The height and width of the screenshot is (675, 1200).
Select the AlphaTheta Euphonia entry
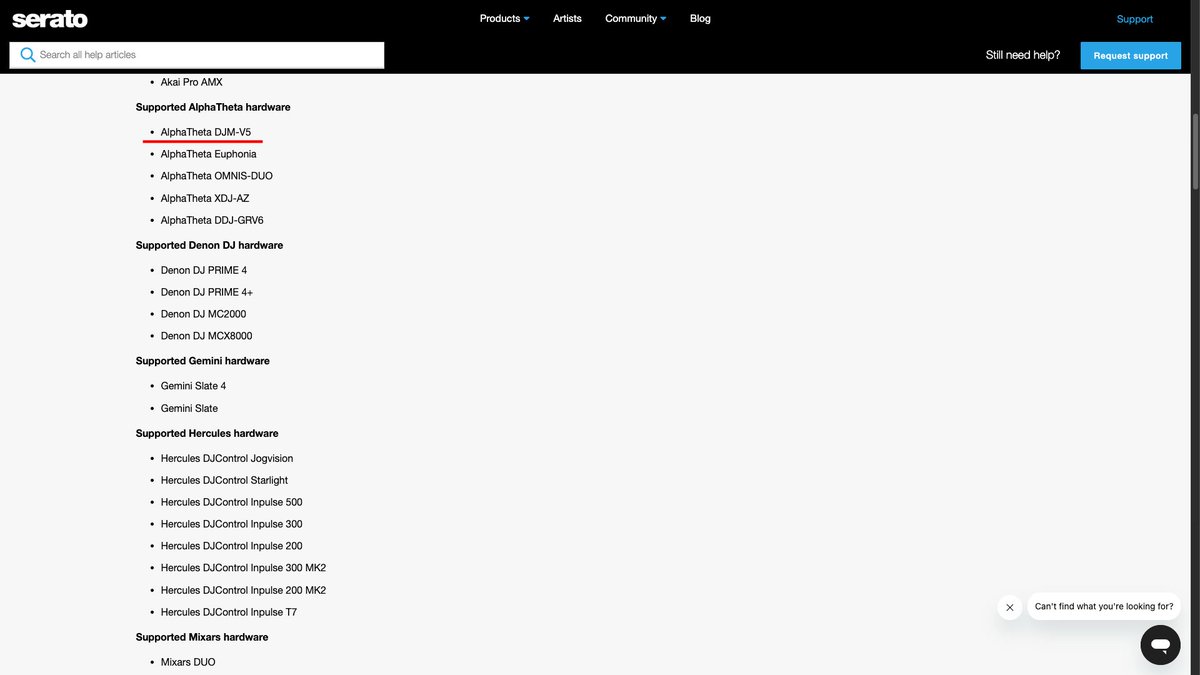(x=209, y=154)
